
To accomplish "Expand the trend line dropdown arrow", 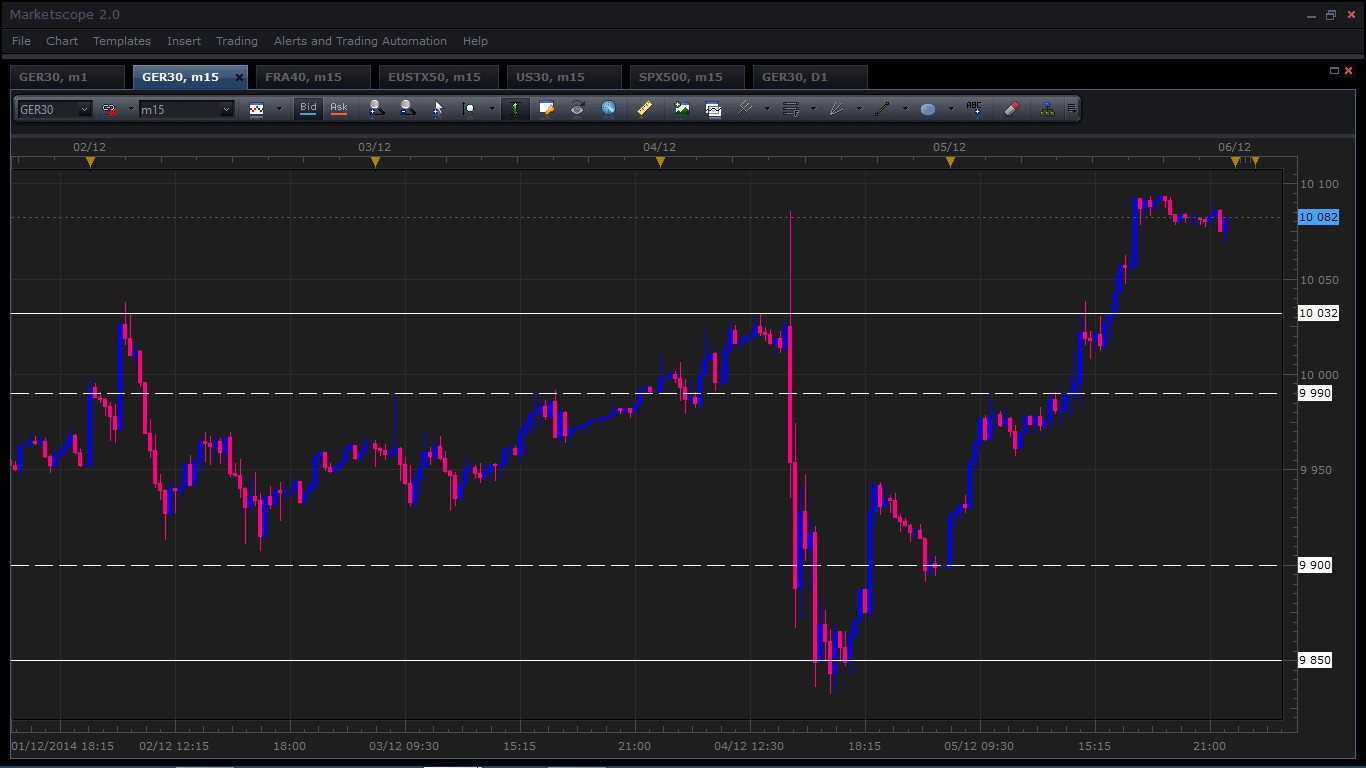I will (x=905, y=109).
